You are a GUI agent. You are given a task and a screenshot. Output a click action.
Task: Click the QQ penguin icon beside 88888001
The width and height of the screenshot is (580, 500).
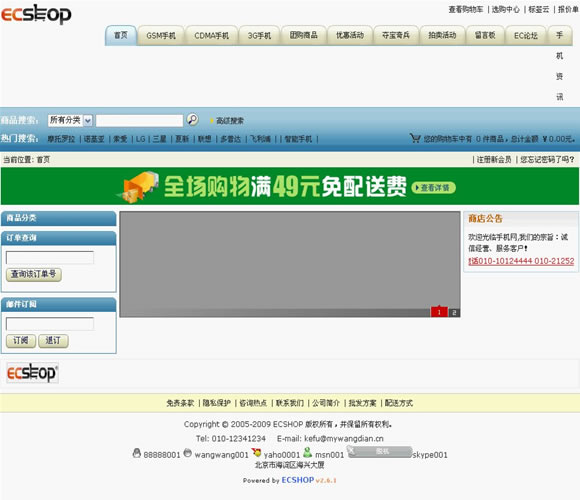(x=136, y=453)
